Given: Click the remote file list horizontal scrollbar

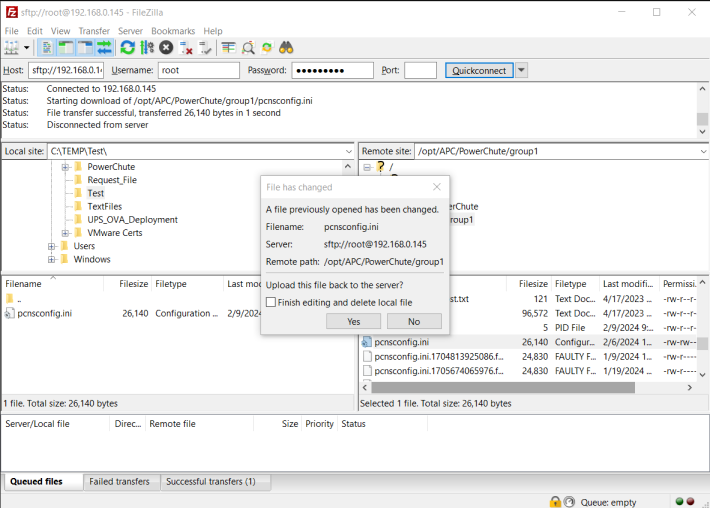Looking at the screenshot, I should tap(503, 388).
